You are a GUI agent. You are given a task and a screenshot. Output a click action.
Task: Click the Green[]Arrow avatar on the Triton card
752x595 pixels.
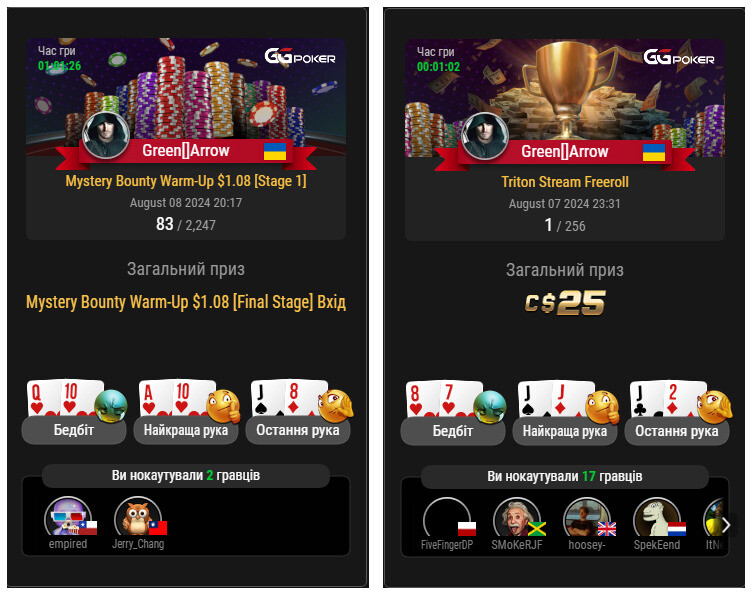(x=485, y=136)
